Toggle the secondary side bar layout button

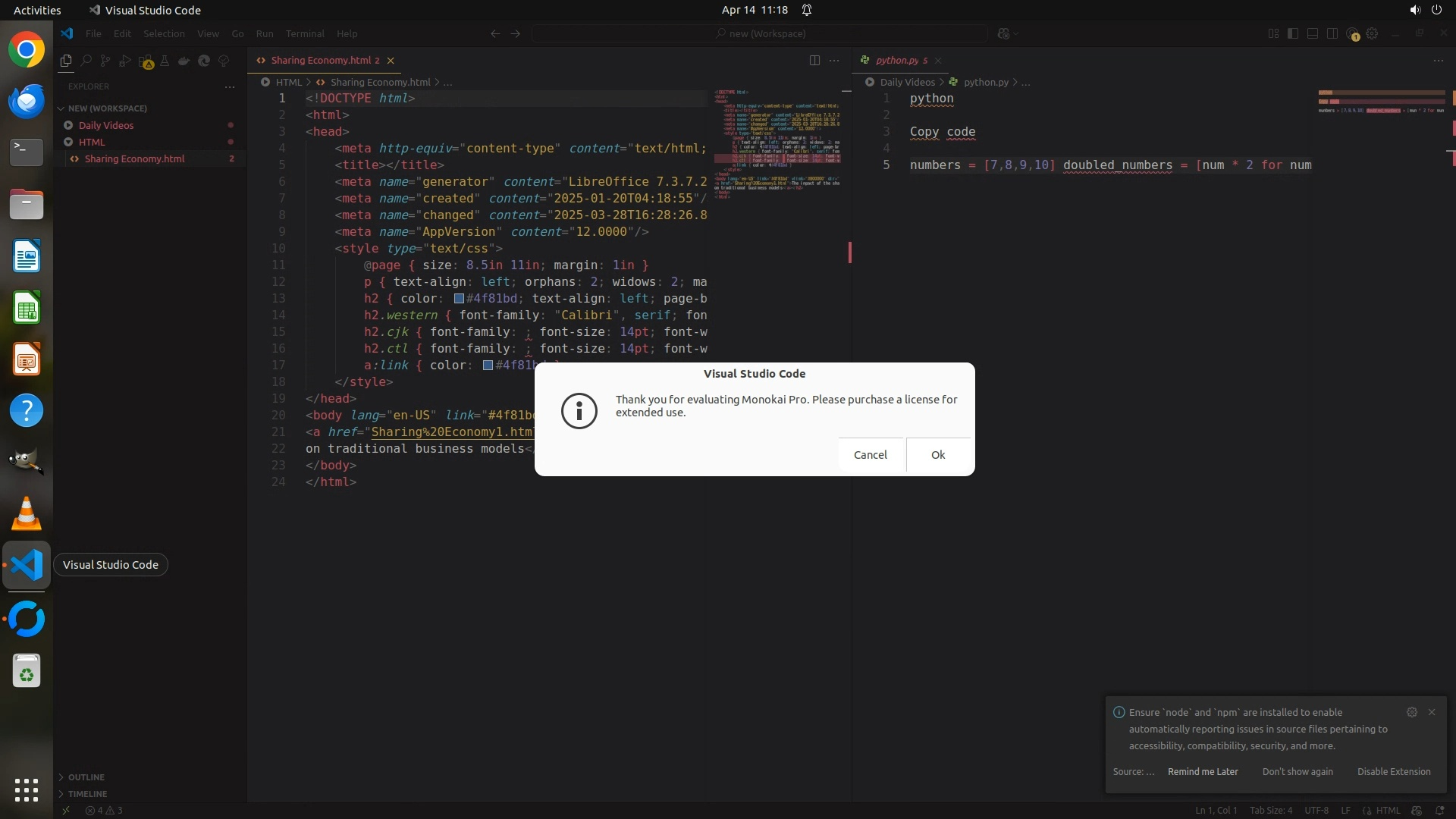[x=1332, y=34]
